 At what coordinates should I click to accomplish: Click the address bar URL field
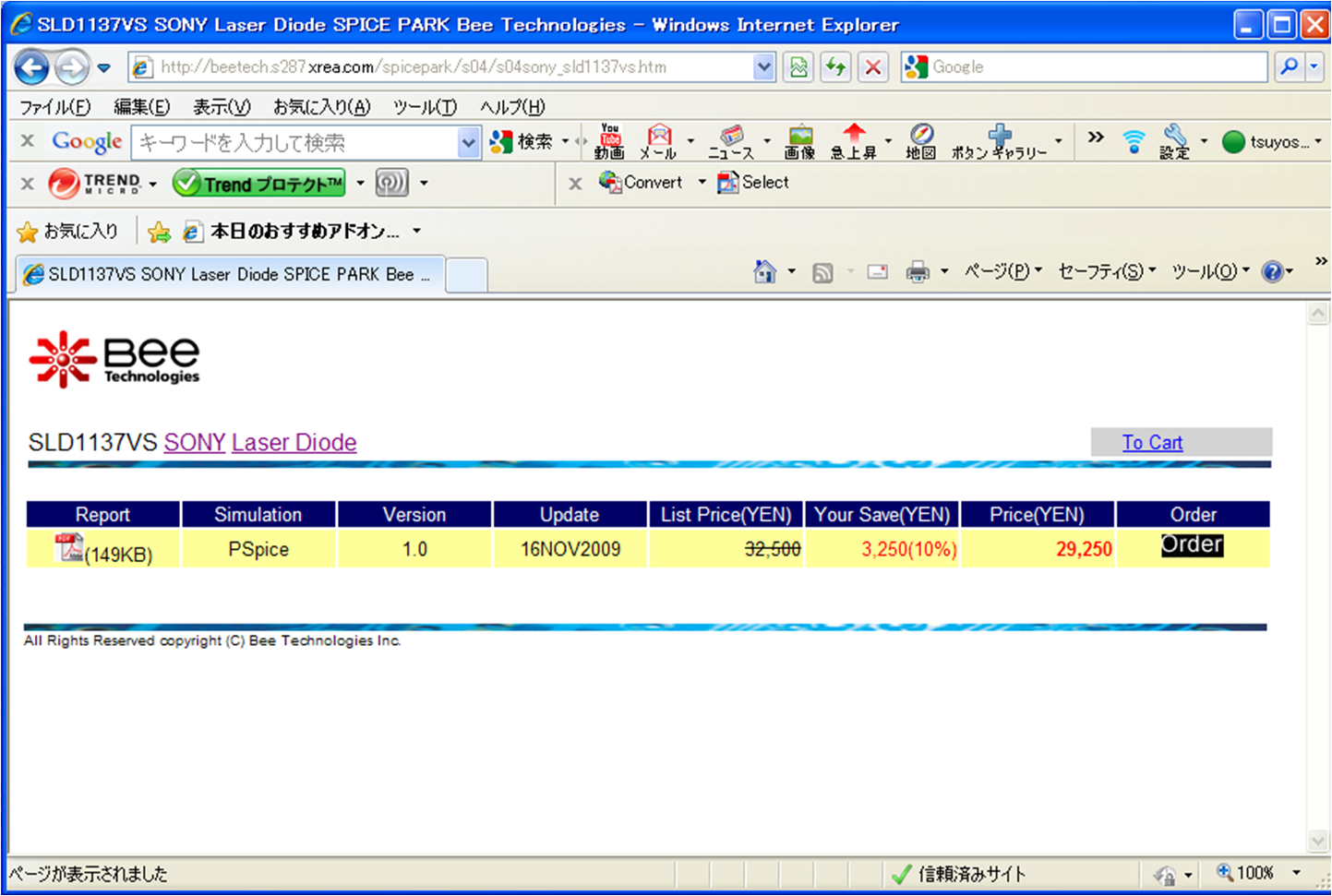pyautogui.click(x=439, y=67)
